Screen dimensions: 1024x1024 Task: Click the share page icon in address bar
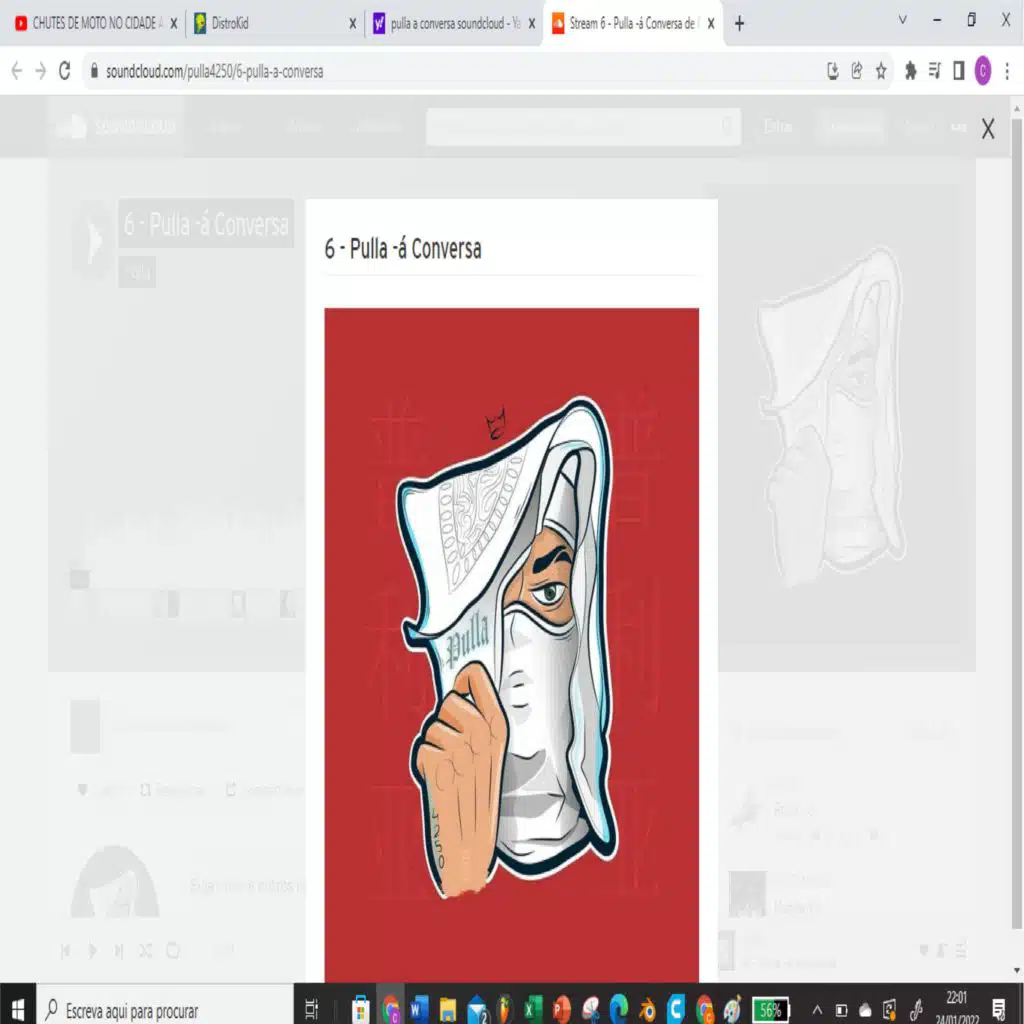pos(857,71)
